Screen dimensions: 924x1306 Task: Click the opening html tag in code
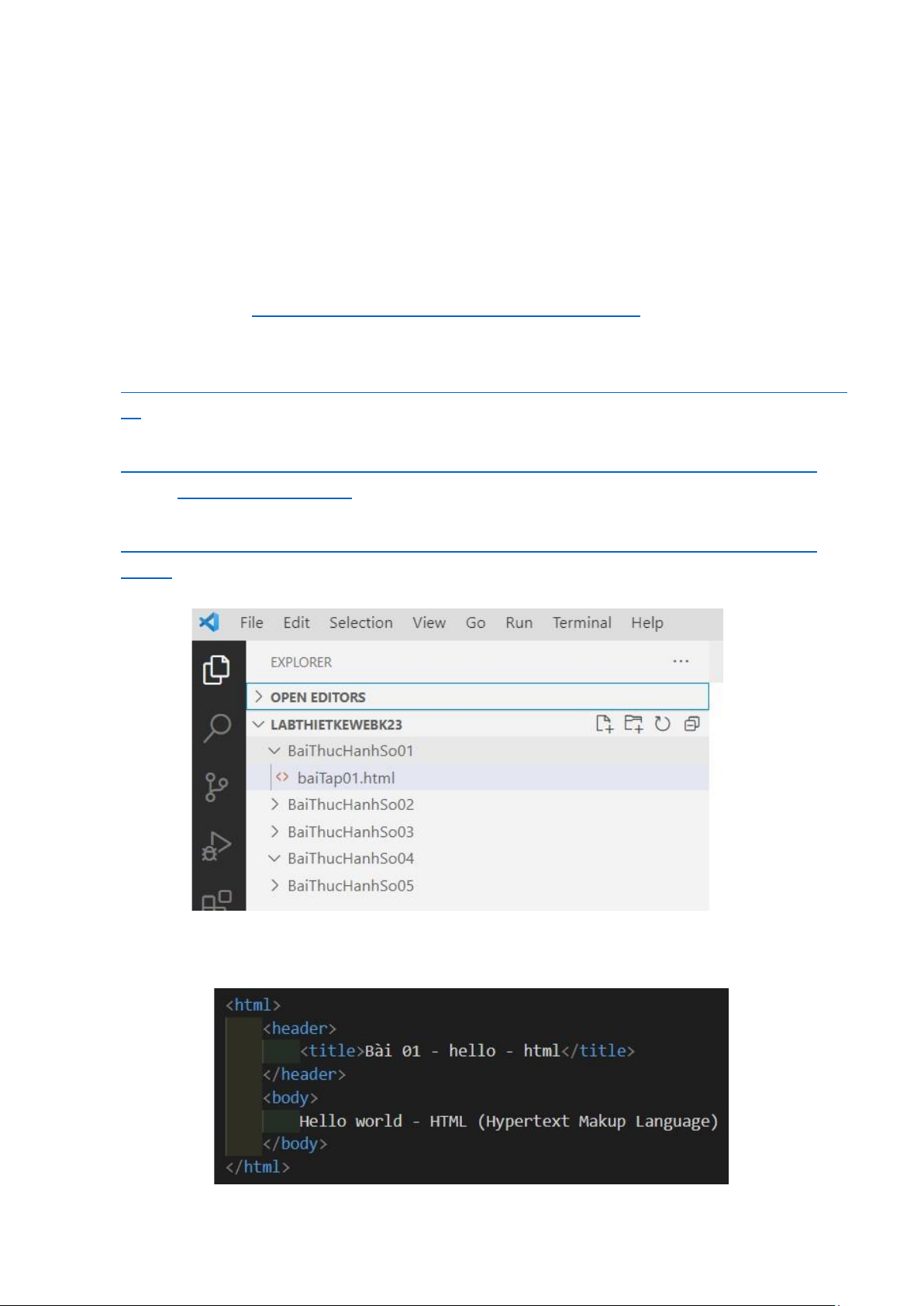tap(253, 1004)
